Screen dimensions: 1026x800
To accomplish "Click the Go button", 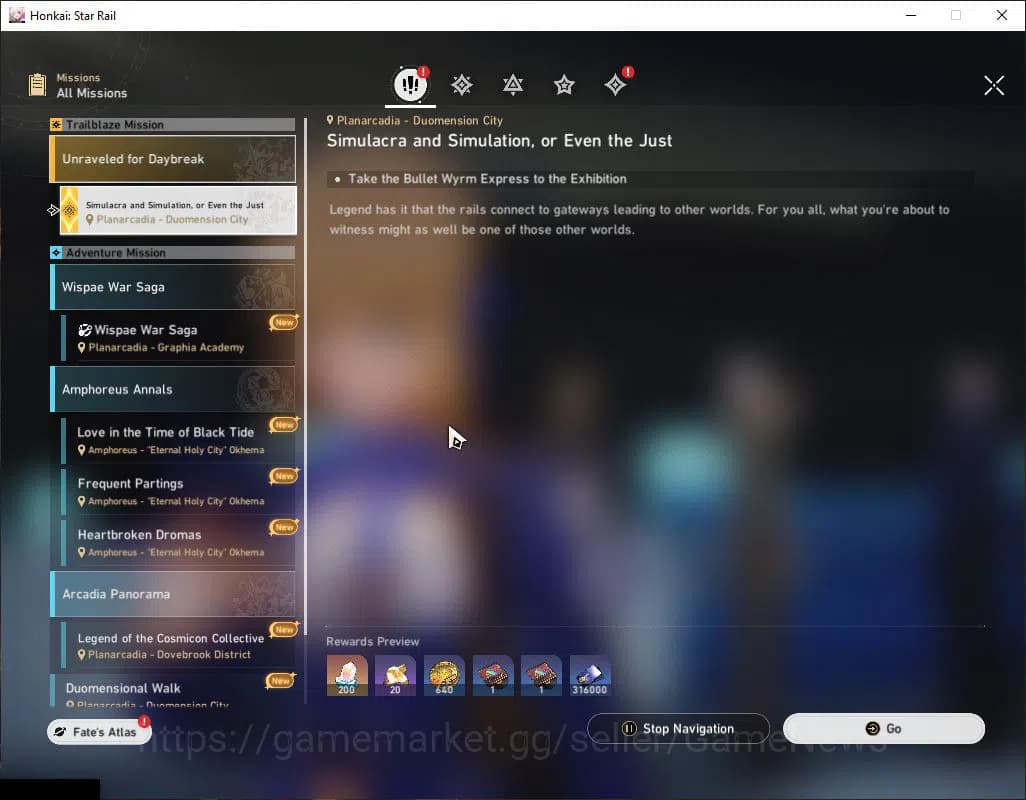I will [883, 729].
